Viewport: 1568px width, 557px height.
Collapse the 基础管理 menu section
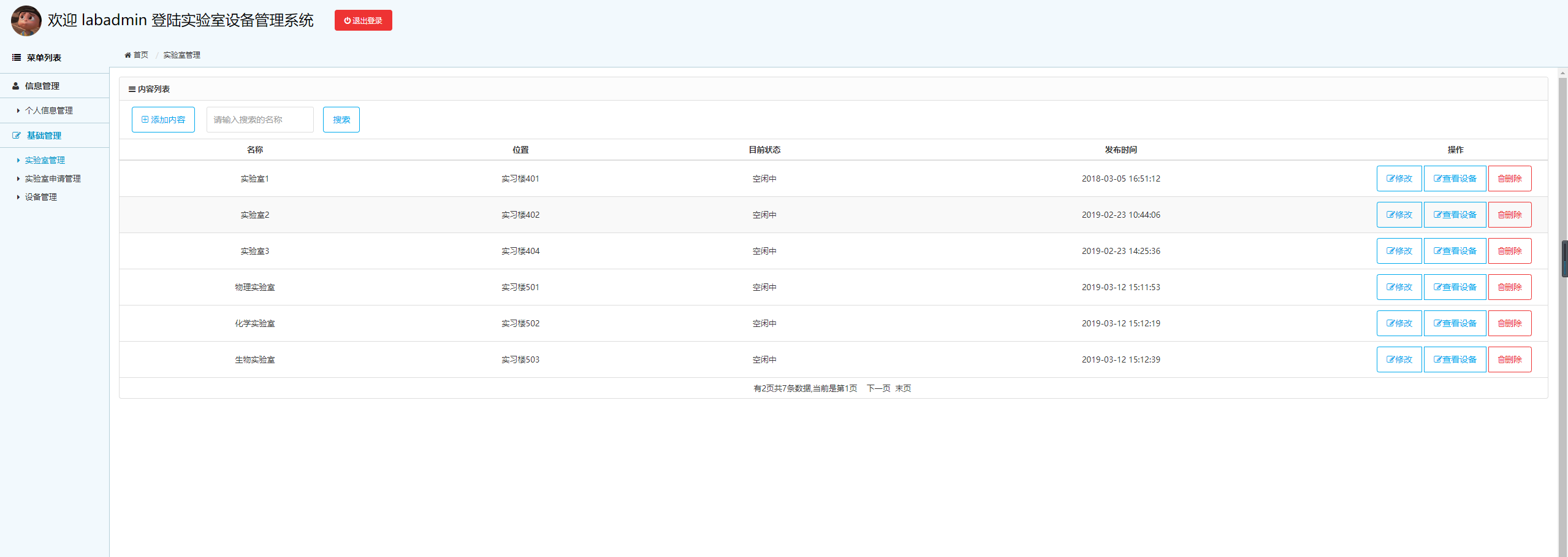(x=44, y=136)
